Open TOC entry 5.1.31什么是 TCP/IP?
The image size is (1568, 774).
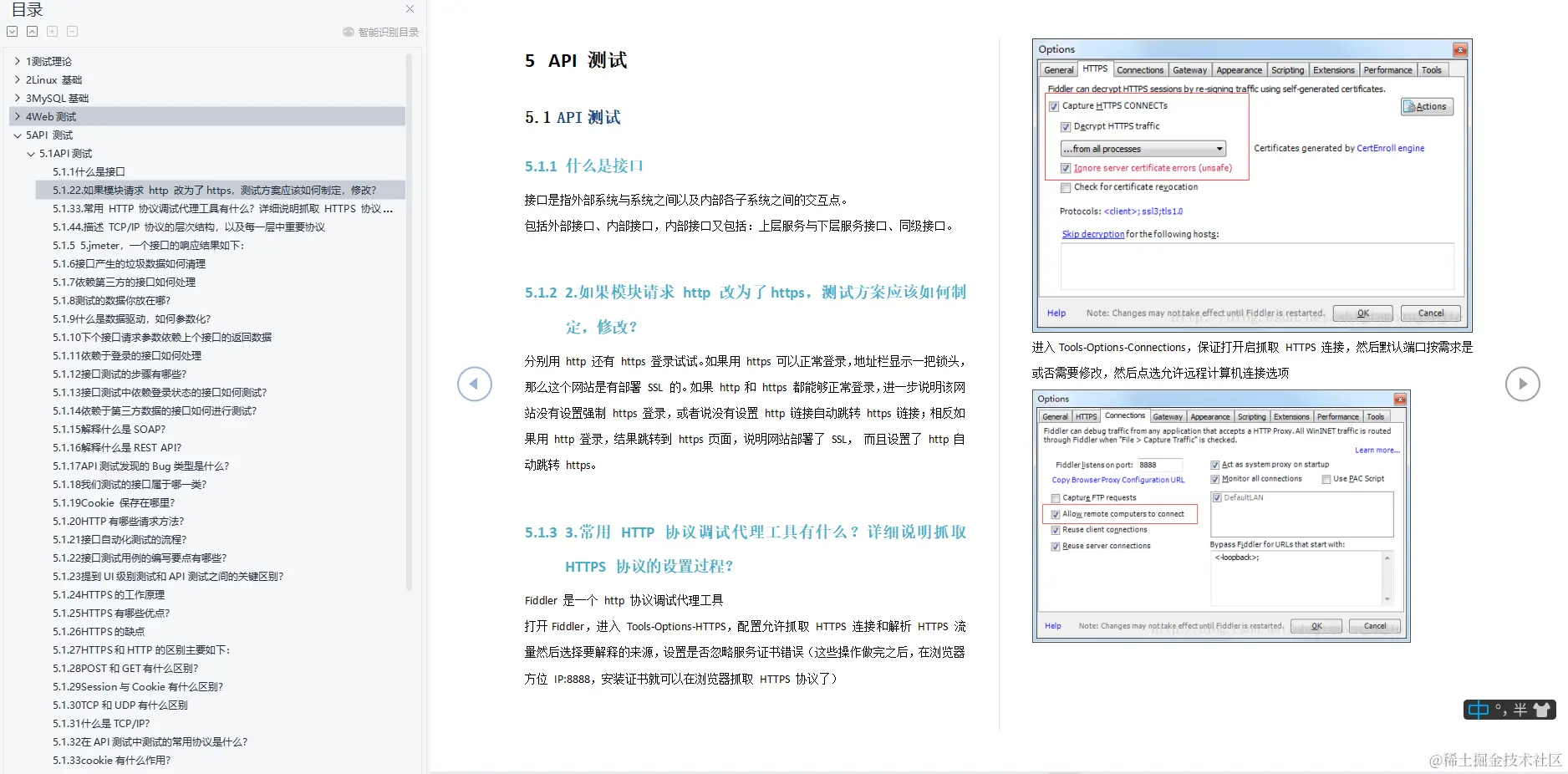click(101, 723)
